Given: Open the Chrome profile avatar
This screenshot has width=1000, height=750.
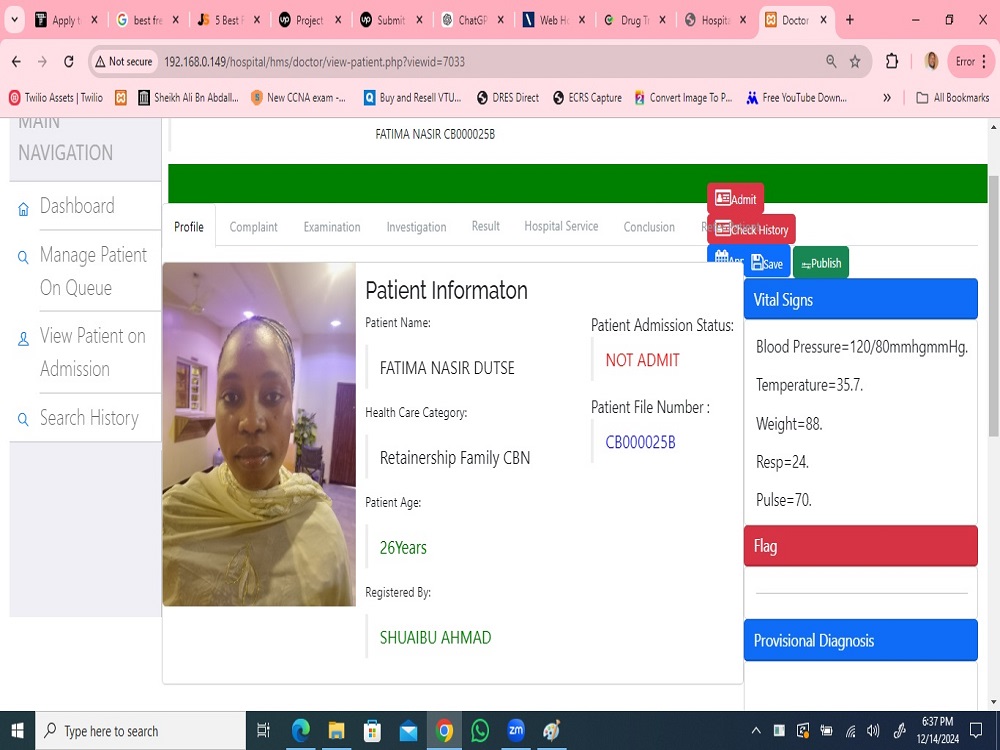Looking at the screenshot, I should 932,61.
